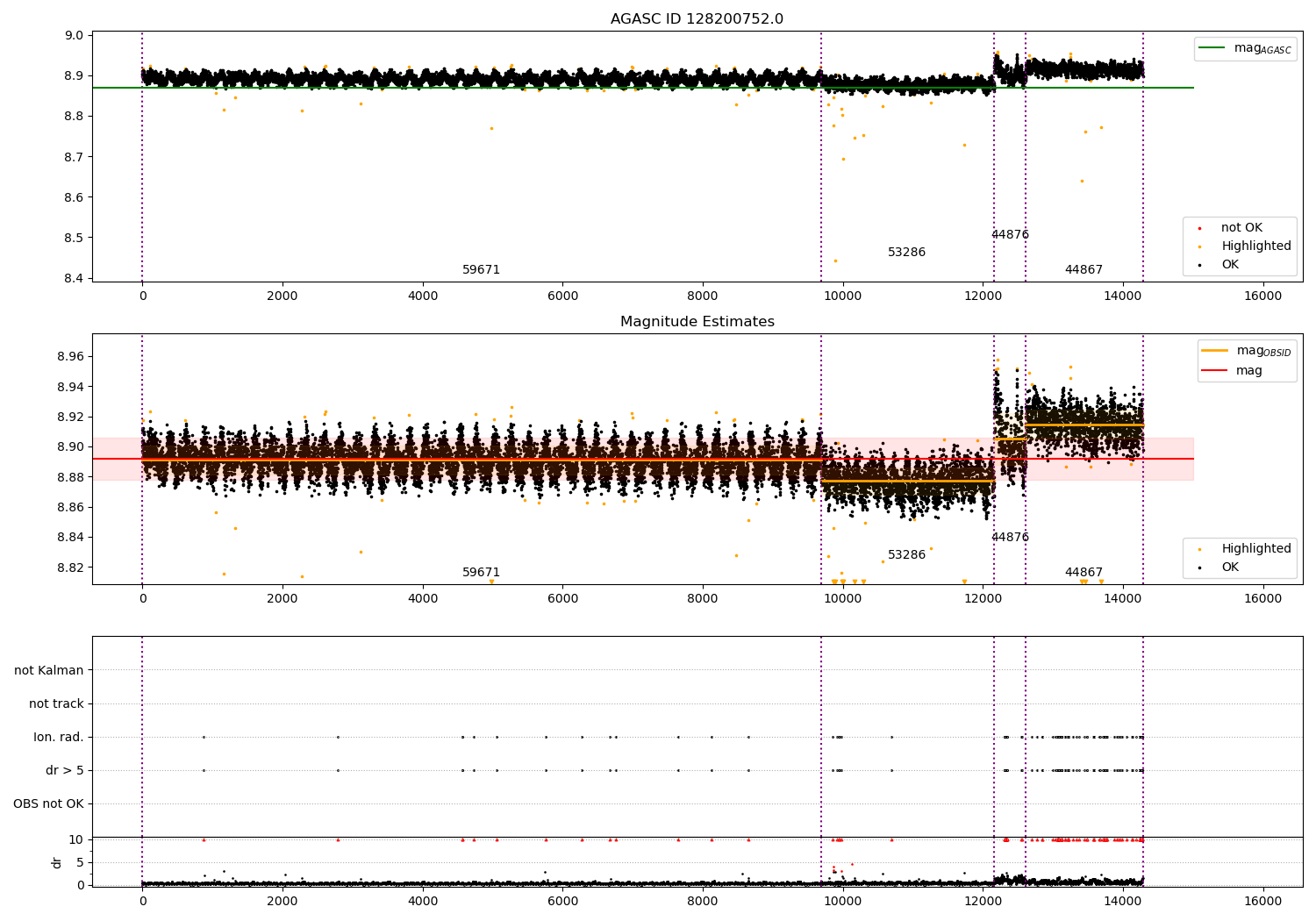This screenshot has height=921, width=1316.
Task: Click the 44876 annotation in the top panel
Action: 1010,235
